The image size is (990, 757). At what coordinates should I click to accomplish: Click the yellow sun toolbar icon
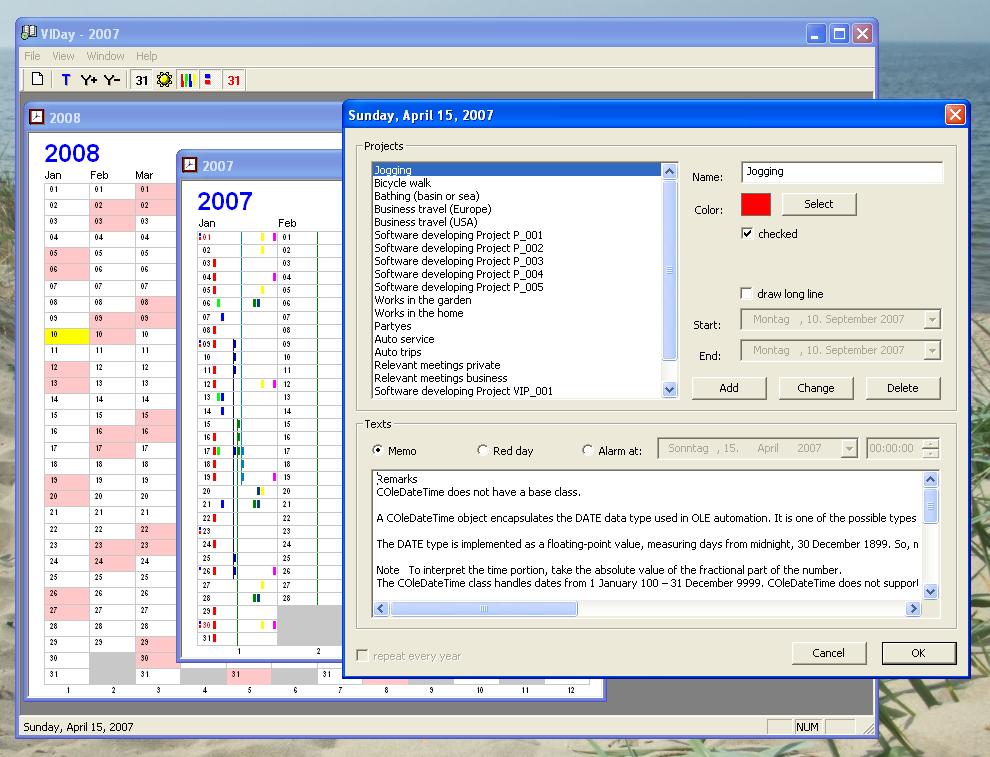pos(164,80)
